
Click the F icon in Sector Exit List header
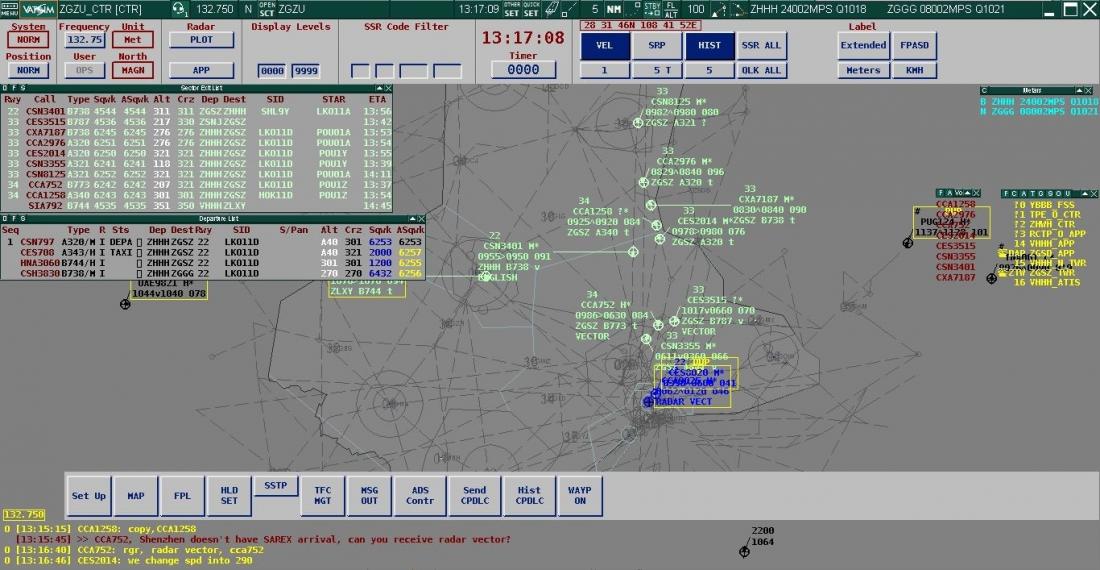tap(14, 88)
